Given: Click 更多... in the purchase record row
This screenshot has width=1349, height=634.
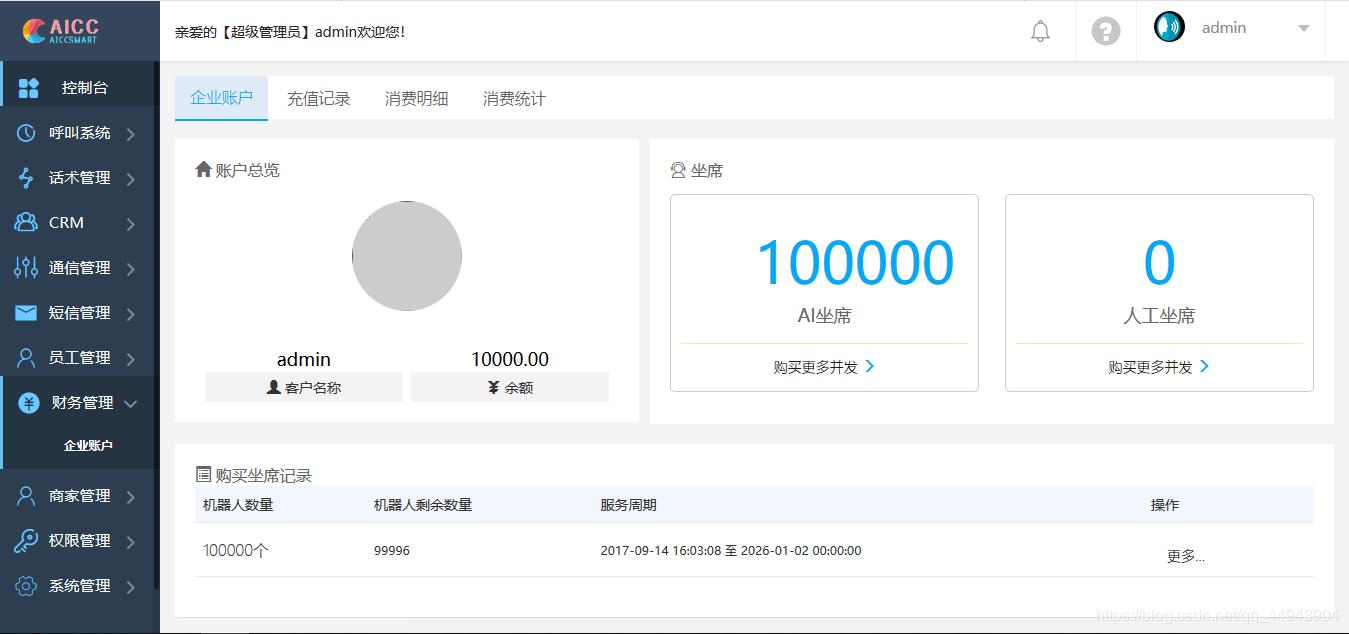Looking at the screenshot, I should tap(1185, 556).
